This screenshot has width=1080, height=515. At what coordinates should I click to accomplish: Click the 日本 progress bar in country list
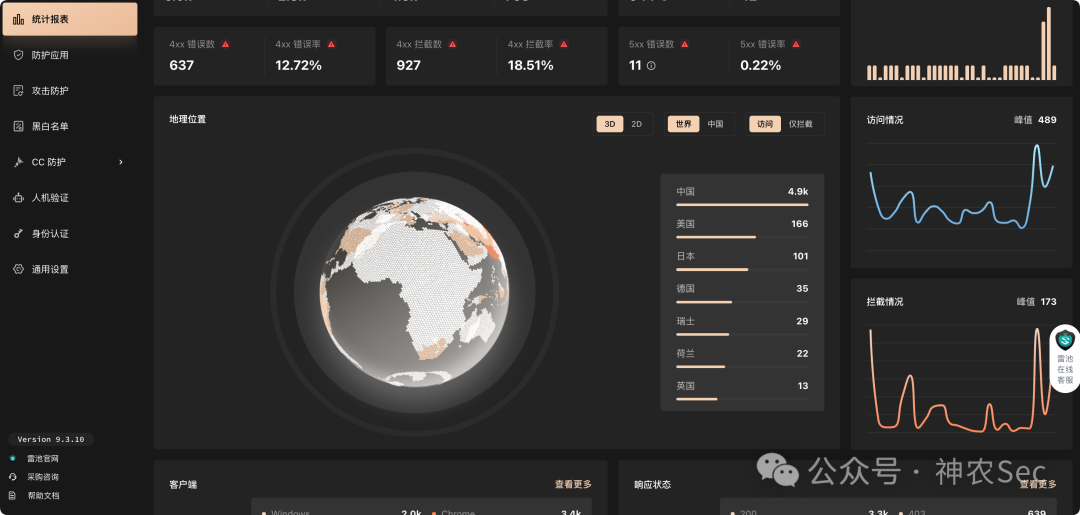(x=742, y=269)
